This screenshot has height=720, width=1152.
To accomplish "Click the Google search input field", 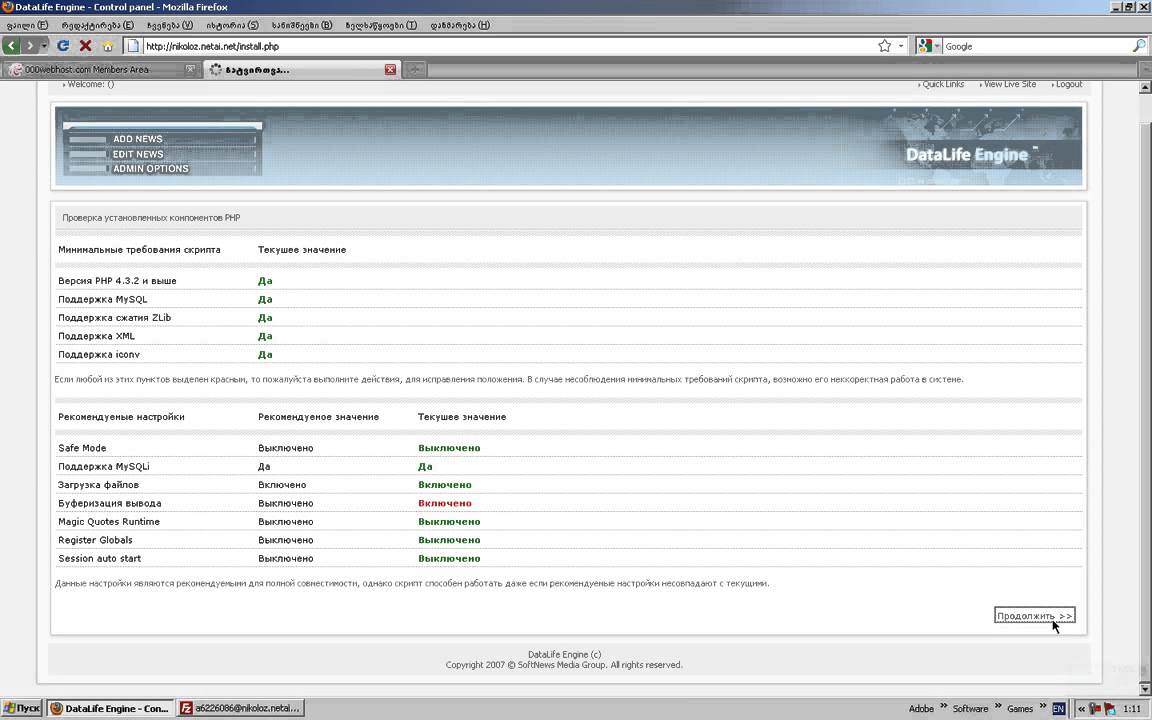I will (x=1036, y=46).
